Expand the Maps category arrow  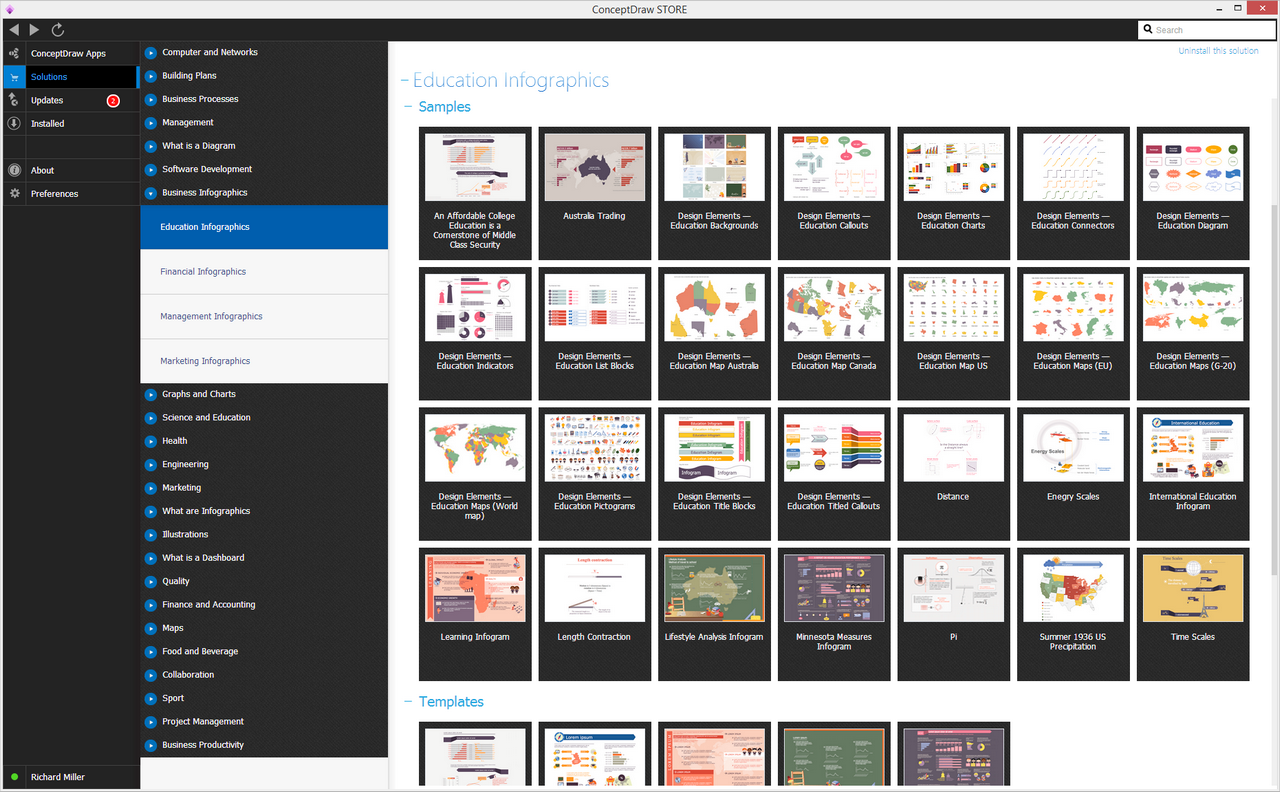pos(150,628)
